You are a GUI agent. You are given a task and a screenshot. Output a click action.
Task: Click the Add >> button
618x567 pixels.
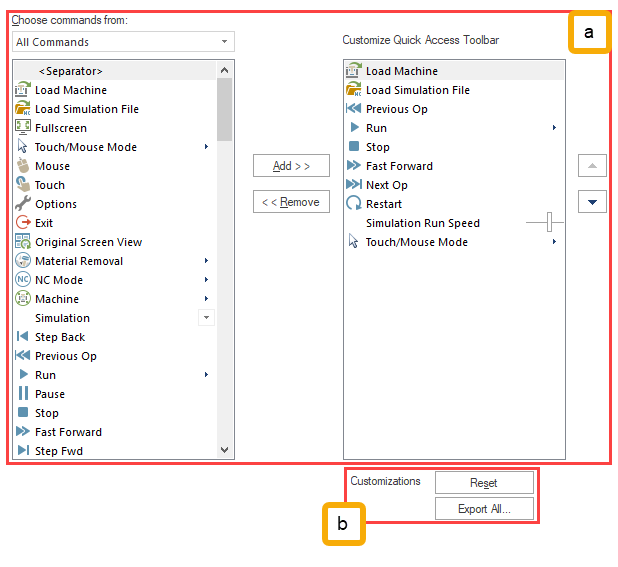(291, 166)
